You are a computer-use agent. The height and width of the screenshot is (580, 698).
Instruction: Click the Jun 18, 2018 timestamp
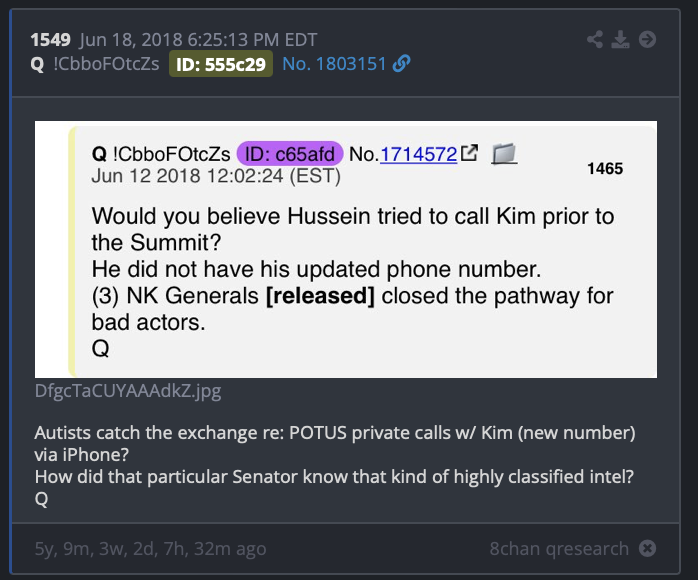click(x=198, y=40)
